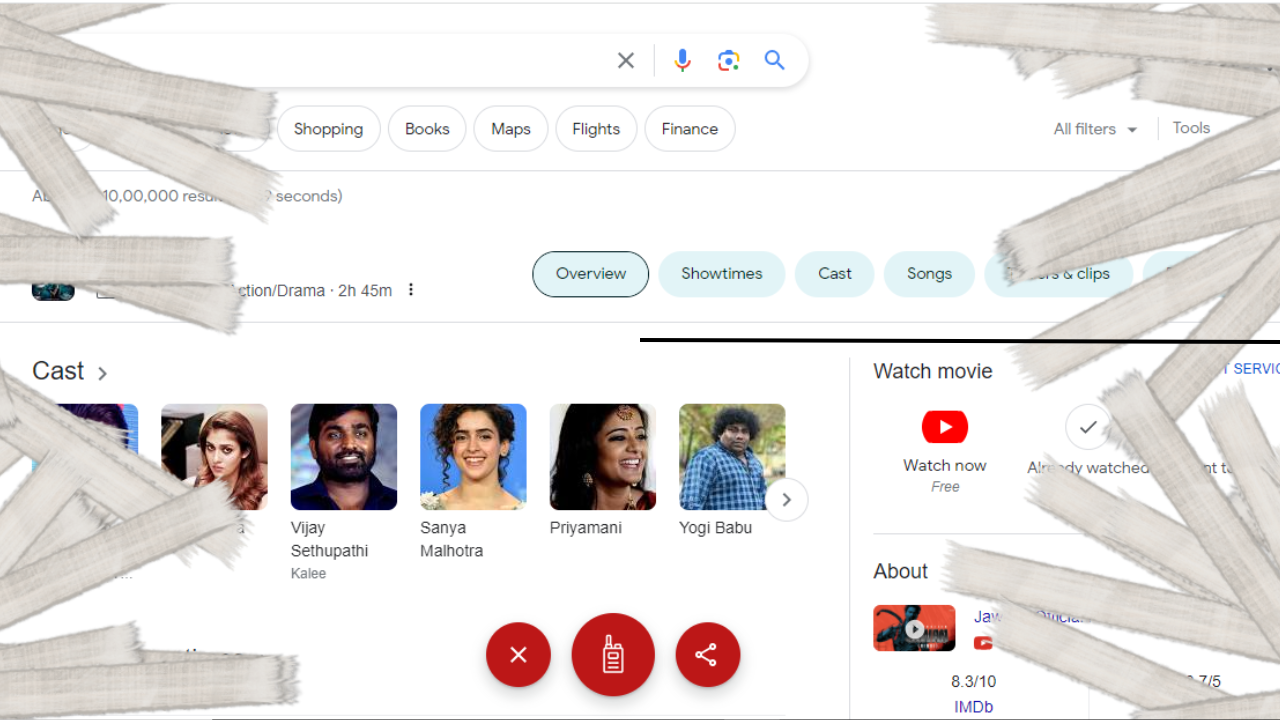Open the IMDb rating link
This screenshot has width=1280, height=720.
(x=973, y=707)
